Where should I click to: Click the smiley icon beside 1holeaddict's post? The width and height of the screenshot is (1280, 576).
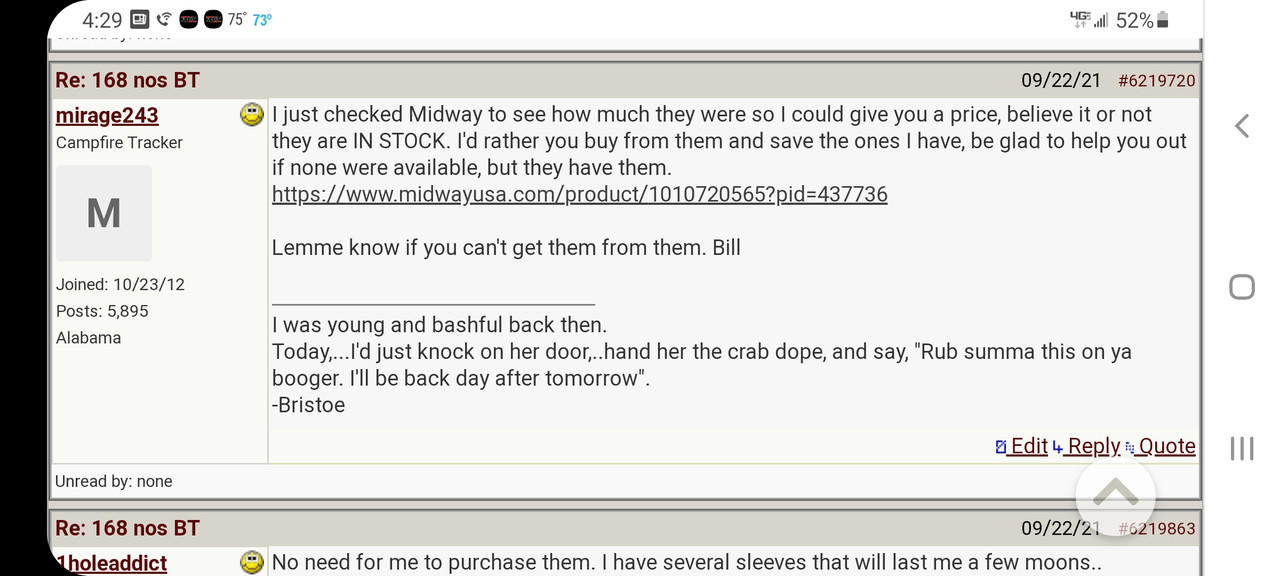click(252, 562)
